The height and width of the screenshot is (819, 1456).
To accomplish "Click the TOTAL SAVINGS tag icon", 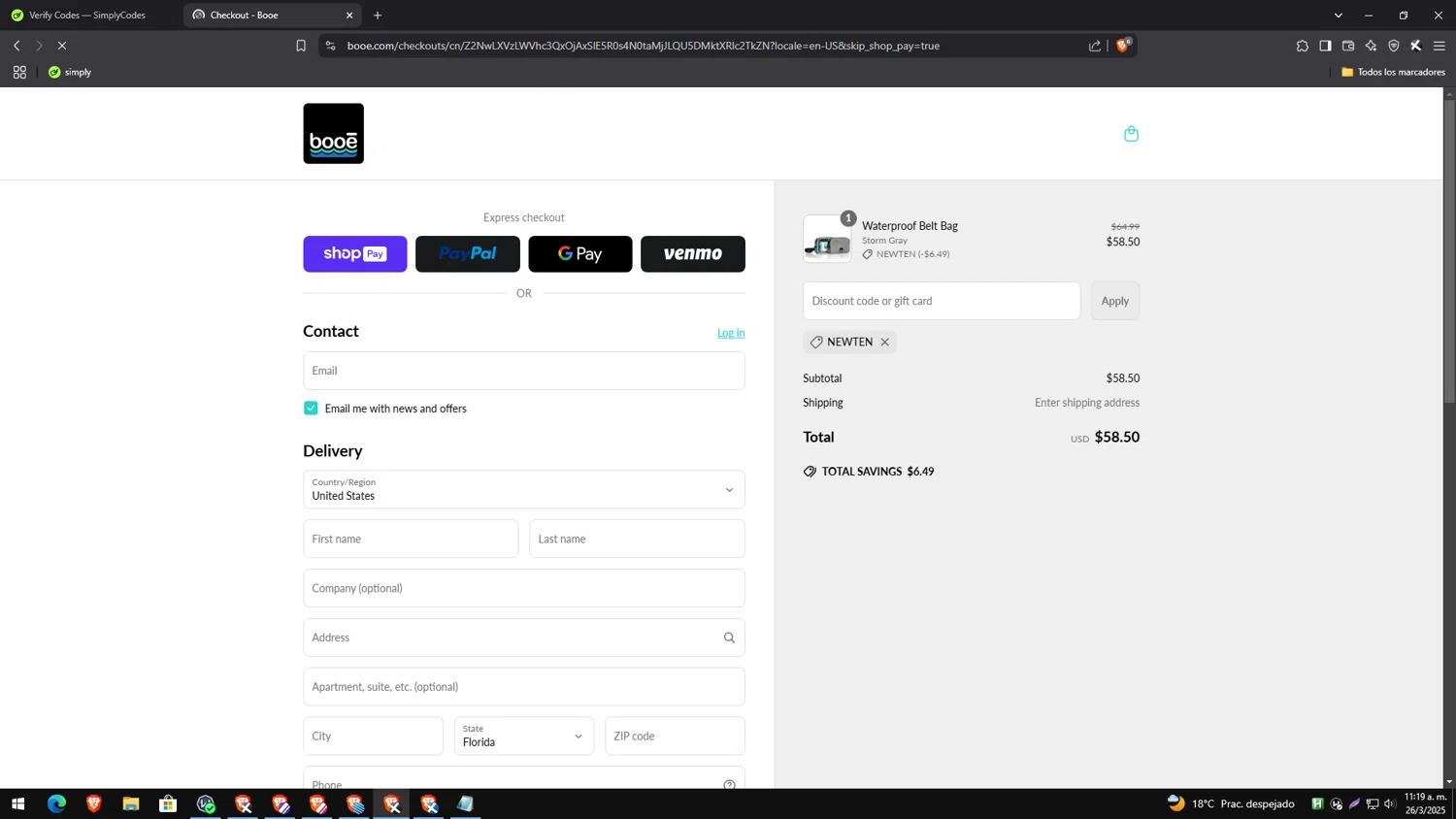I will [x=810, y=472].
